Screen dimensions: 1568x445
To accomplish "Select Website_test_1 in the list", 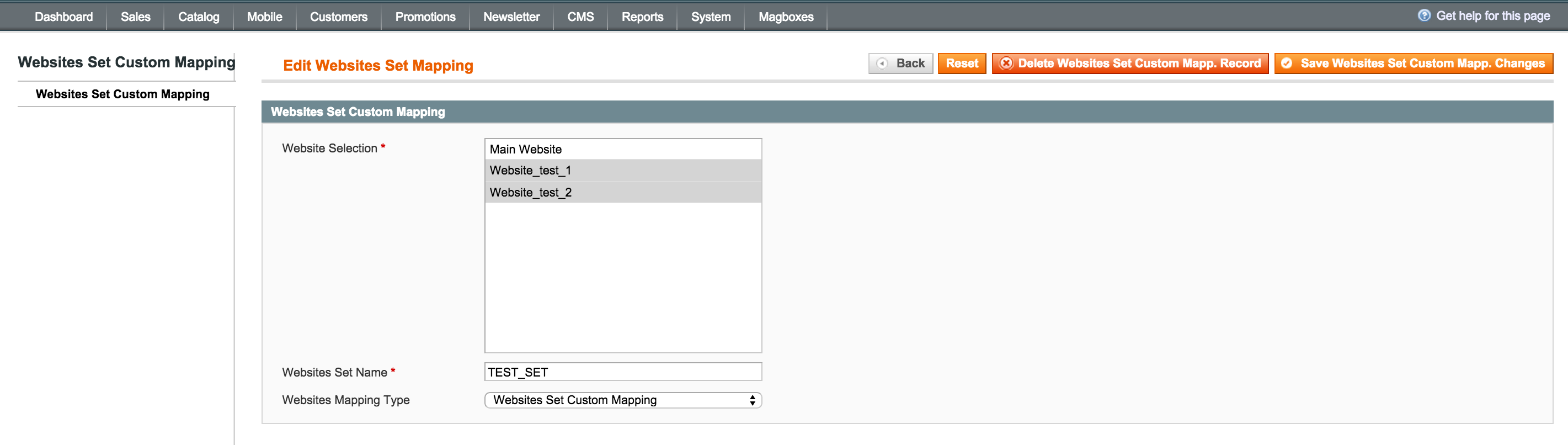I will tap(623, 171).
